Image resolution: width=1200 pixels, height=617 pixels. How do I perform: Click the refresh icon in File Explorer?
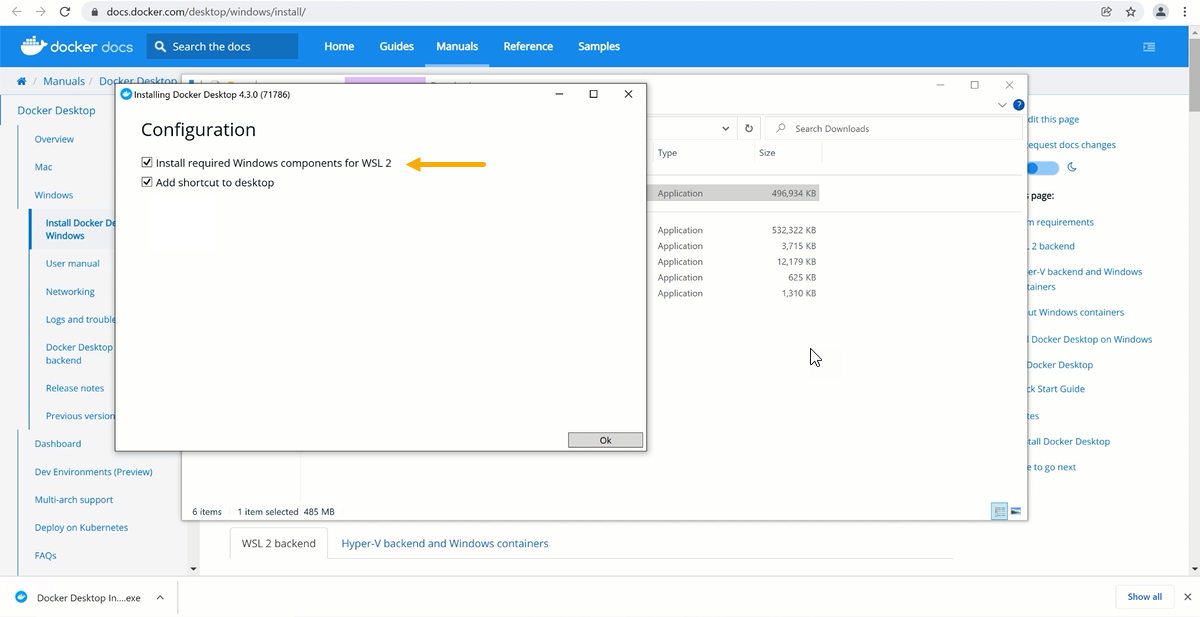pos(748,129)
